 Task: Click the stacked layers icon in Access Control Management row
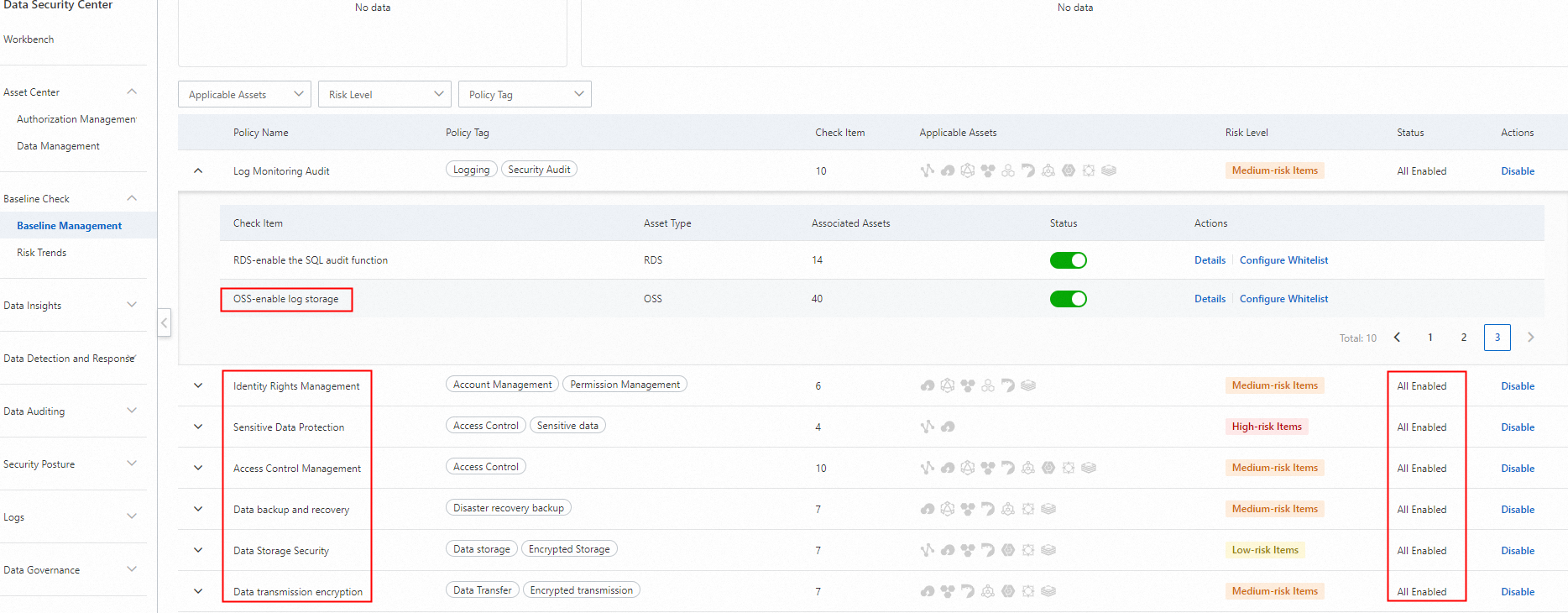1089,468
